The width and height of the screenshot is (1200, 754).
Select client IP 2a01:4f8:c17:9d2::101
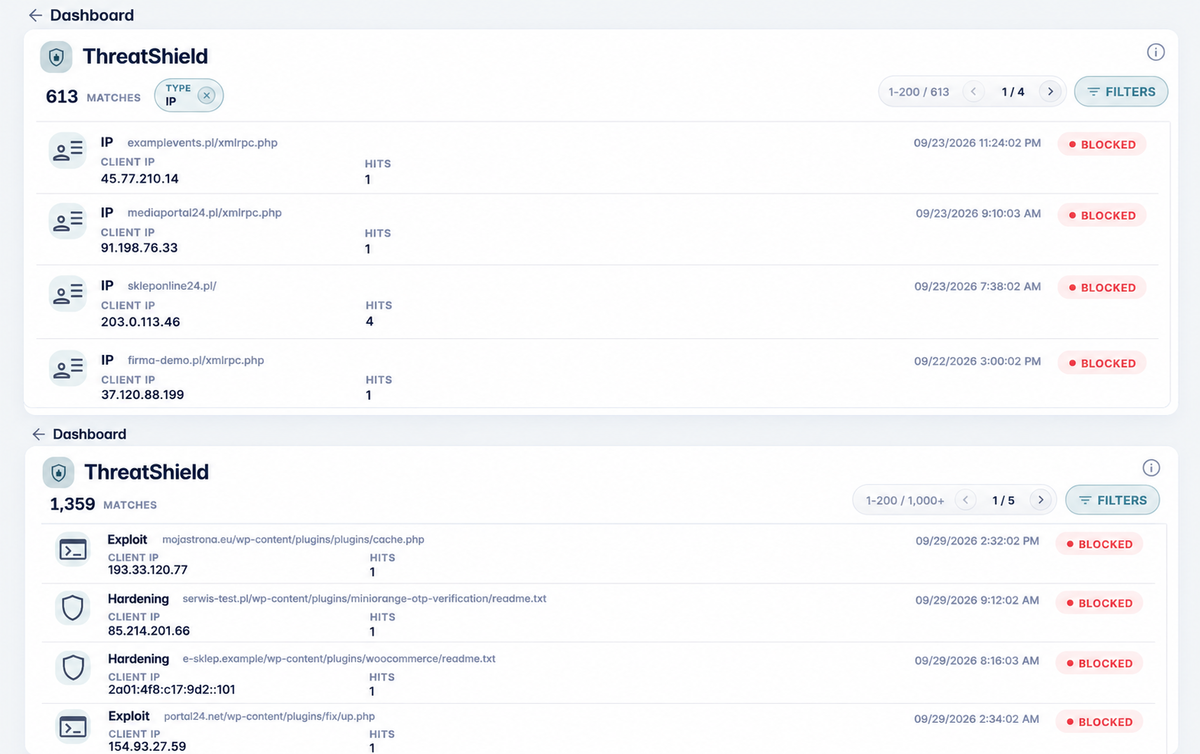tap(172, 690)
